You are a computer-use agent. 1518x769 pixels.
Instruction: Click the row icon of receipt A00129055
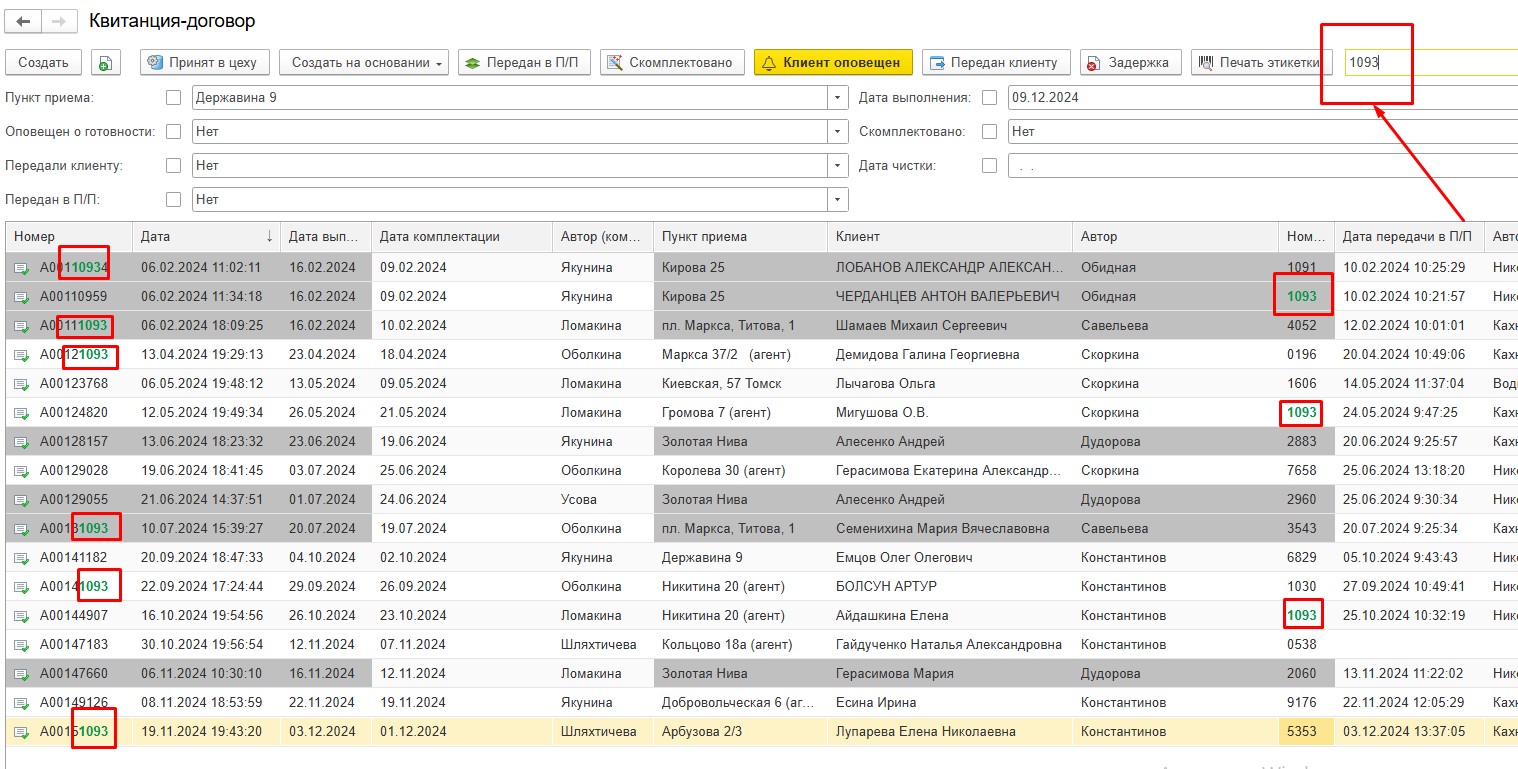(21, 500)
